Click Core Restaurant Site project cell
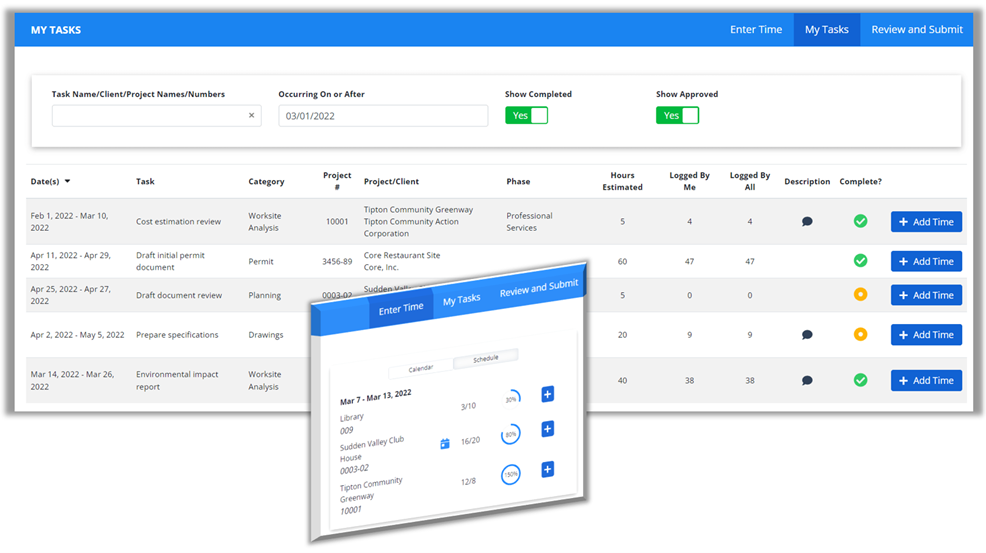 [x=402, y=261]
